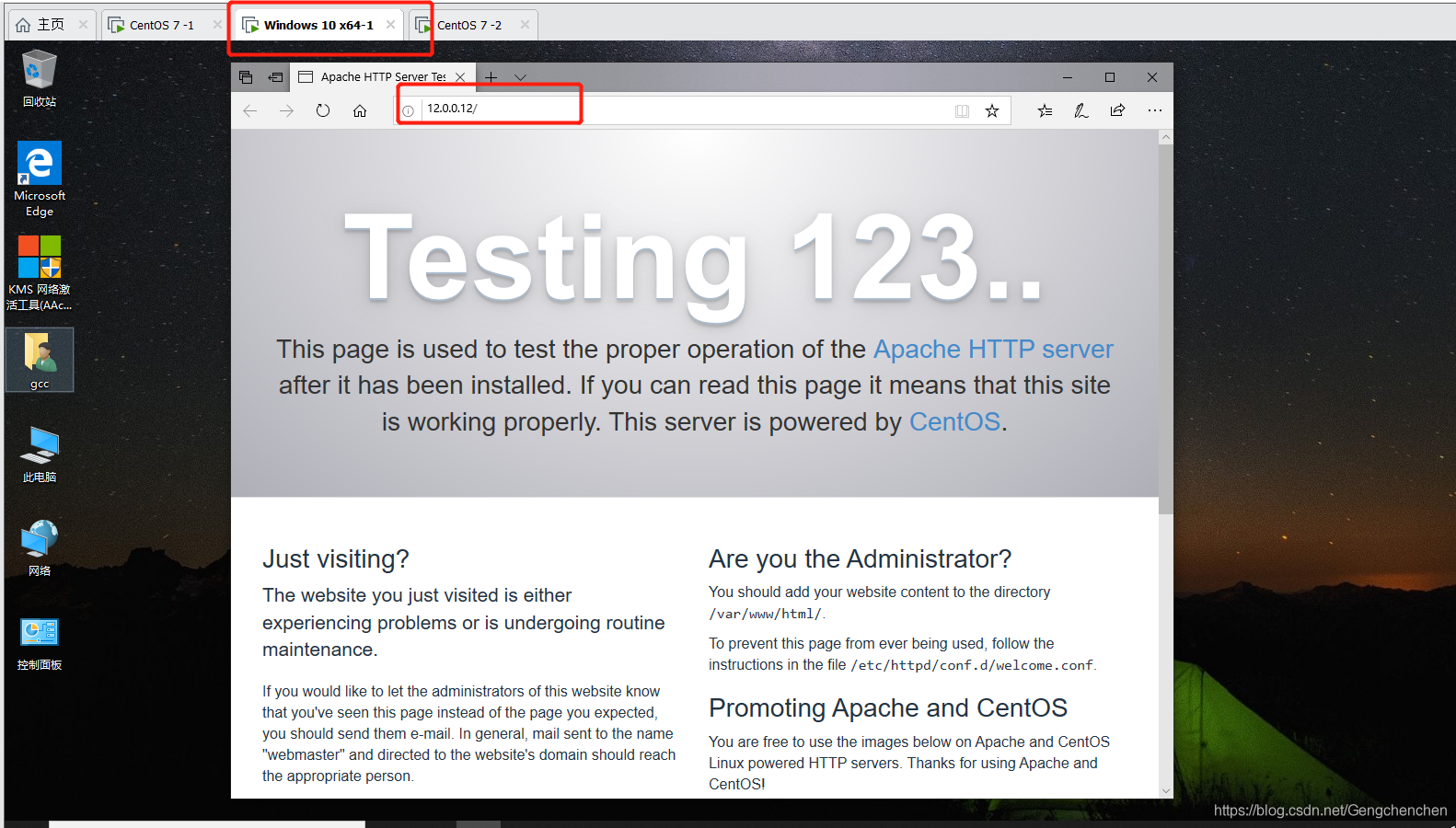Open the Edge favorites hub
The width and height of the screenshot is (1456, 828).
pos(1045,110)
